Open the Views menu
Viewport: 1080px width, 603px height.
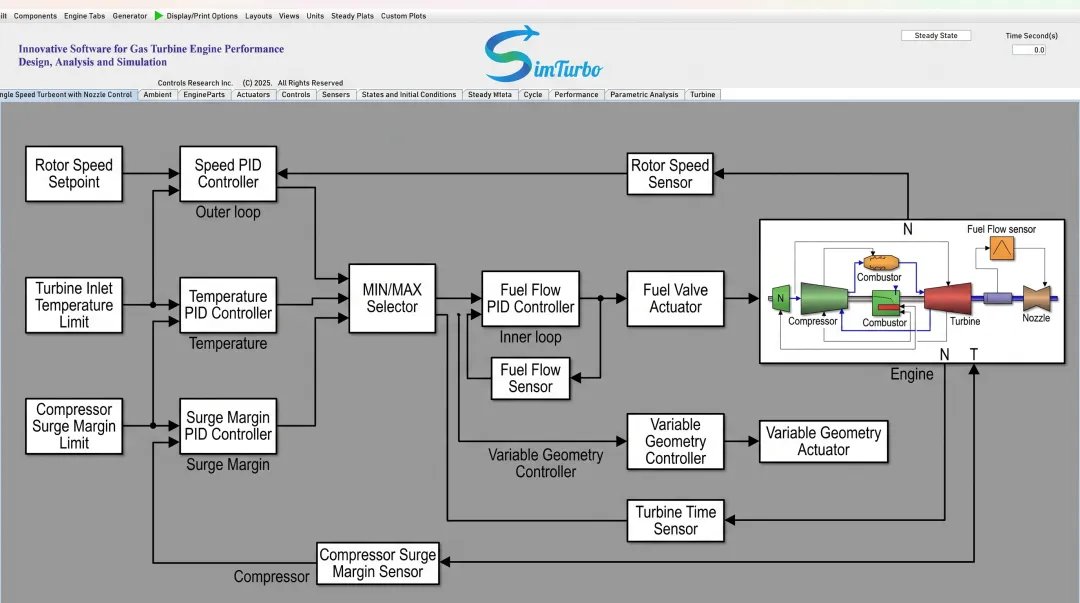(289, 16)
